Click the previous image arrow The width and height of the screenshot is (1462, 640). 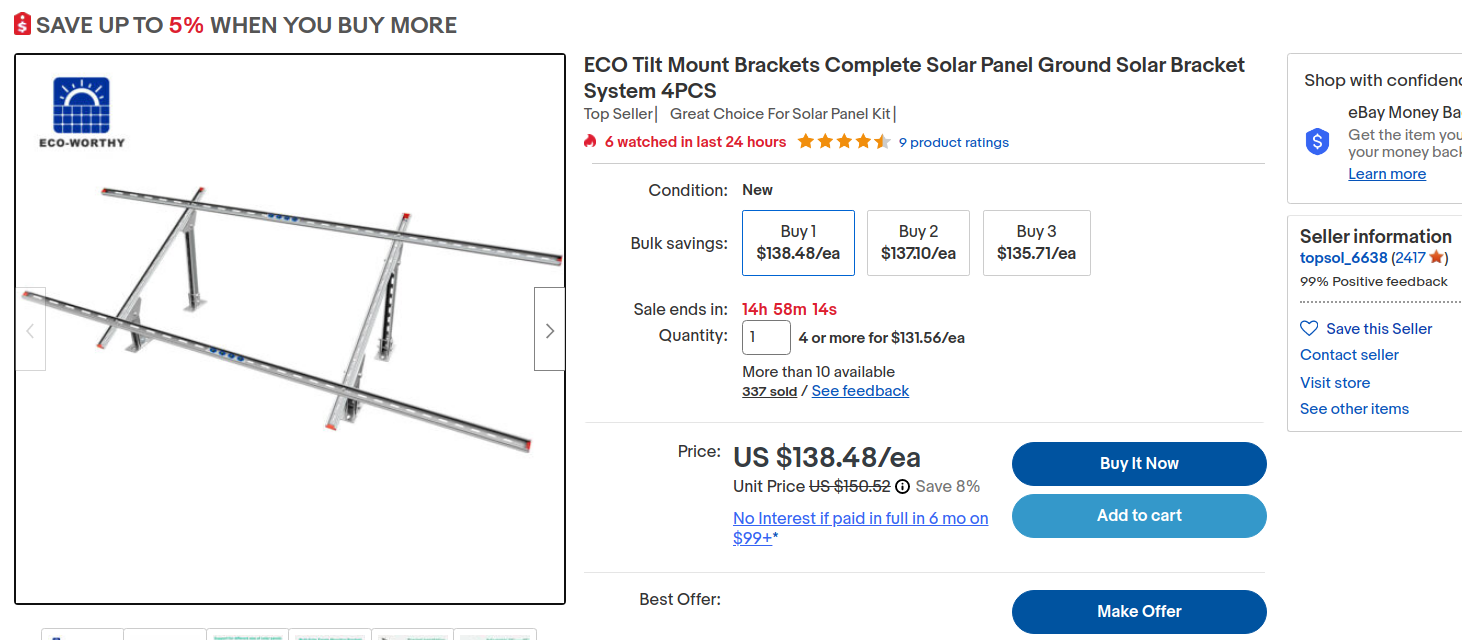point(30,330)
